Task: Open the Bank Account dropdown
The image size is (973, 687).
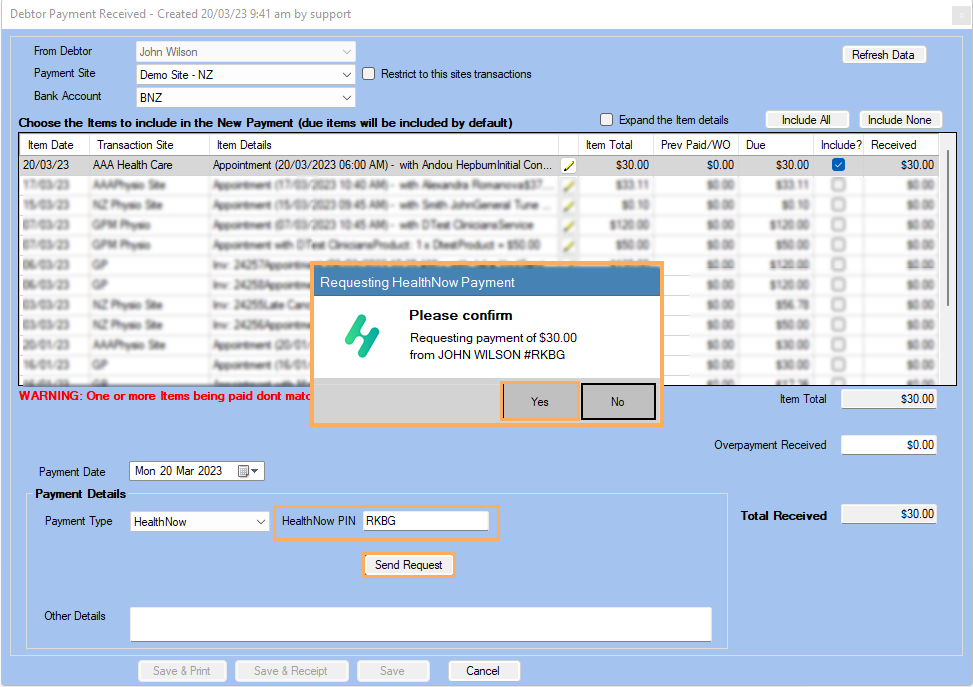Action: [346, 97]
